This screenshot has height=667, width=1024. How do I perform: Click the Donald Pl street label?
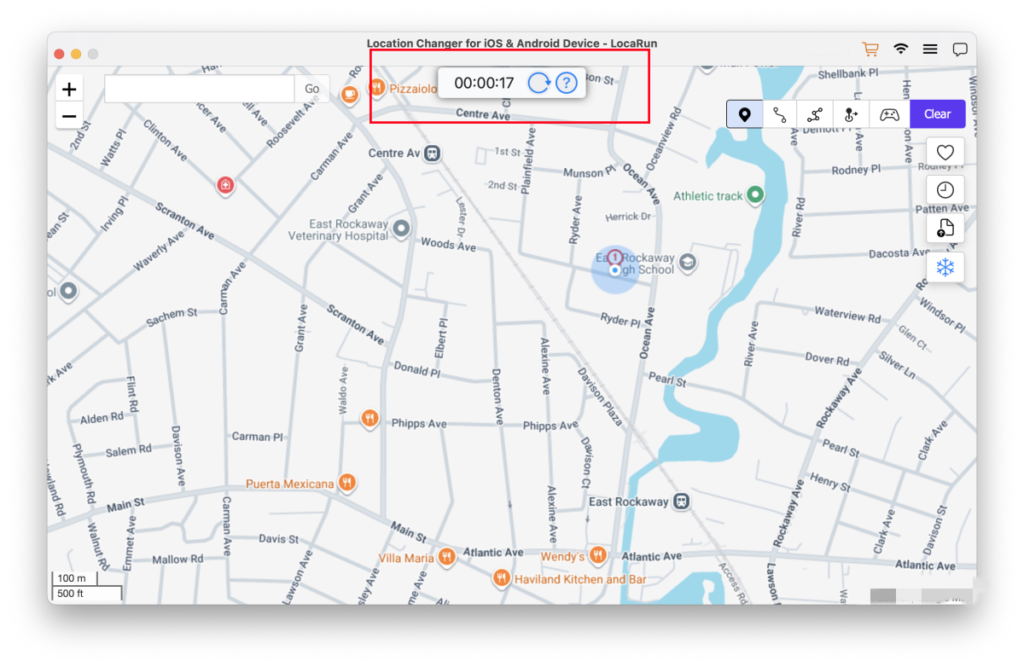coord(417,369)
